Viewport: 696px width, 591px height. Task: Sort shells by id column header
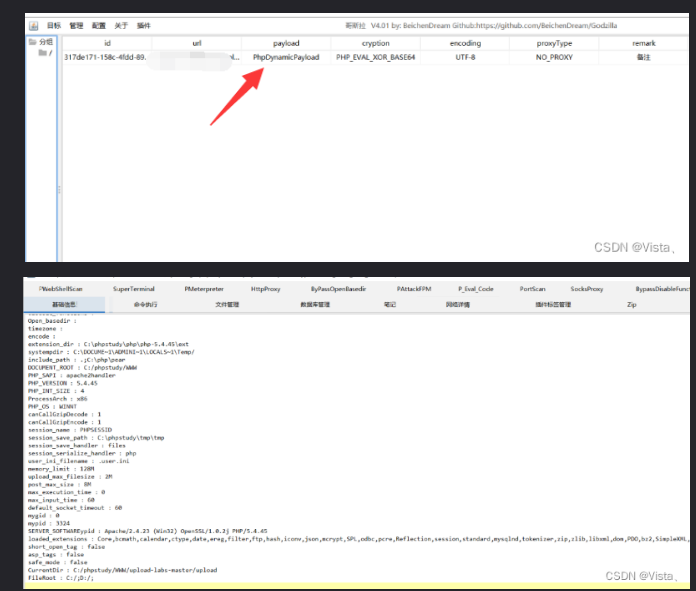coord(107,43)
